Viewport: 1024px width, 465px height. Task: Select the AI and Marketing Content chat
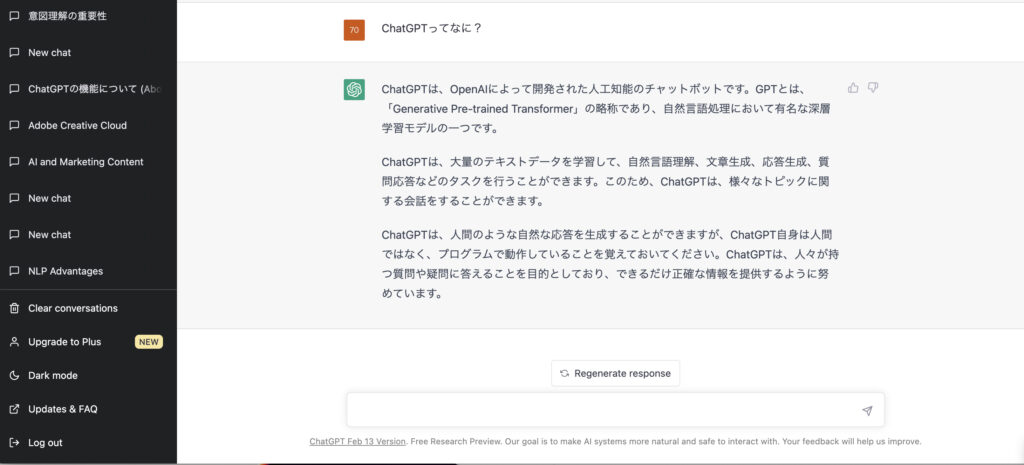tap(85, 162)
